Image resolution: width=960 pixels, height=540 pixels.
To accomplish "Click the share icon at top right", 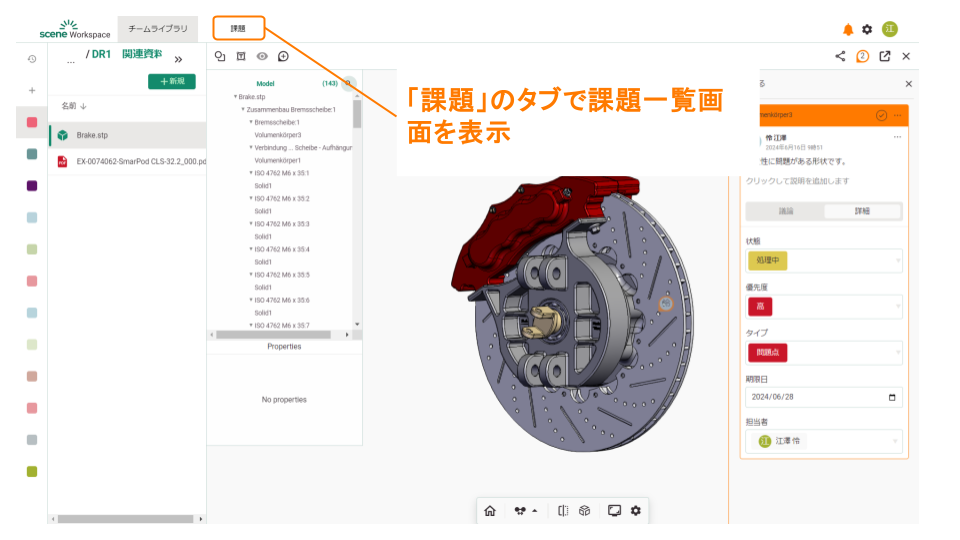I will (840, 57).
